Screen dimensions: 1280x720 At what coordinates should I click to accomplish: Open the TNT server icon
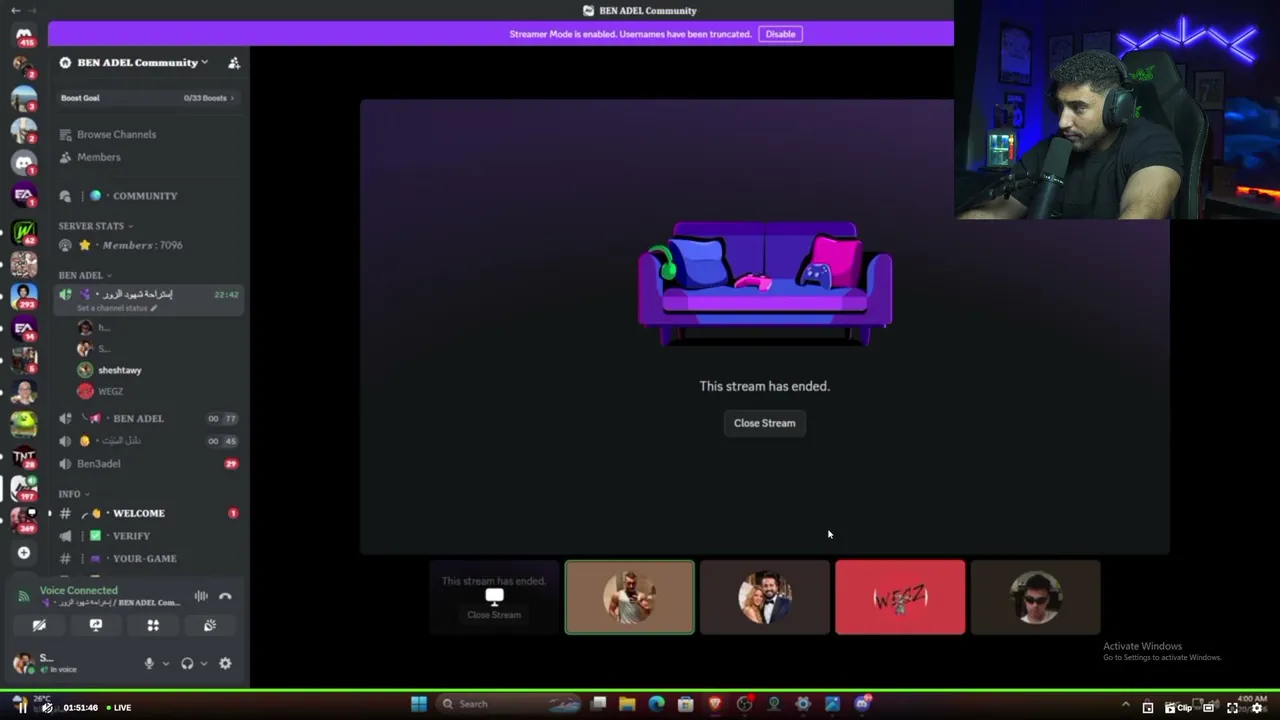pyautogui.click(x=24, y=456)
